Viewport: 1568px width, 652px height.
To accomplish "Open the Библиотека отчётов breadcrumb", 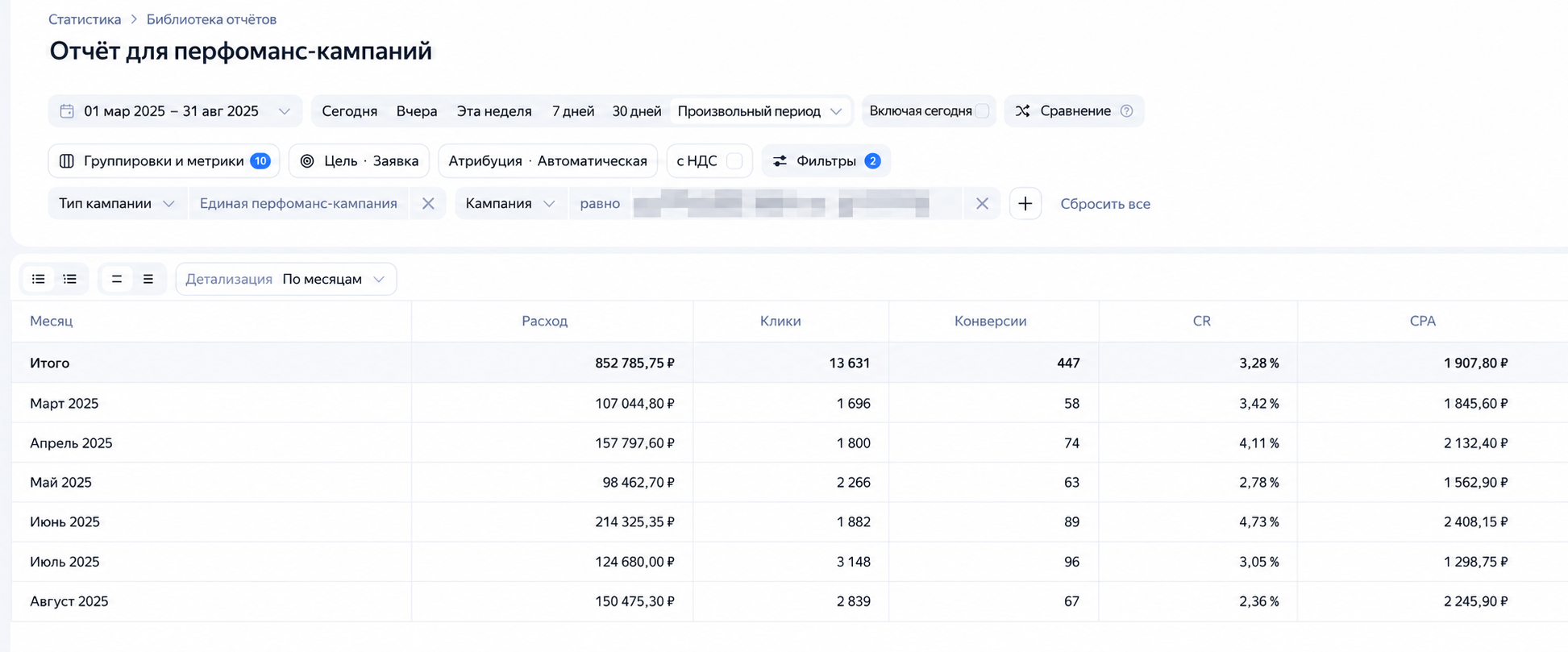I will [211, 19].
